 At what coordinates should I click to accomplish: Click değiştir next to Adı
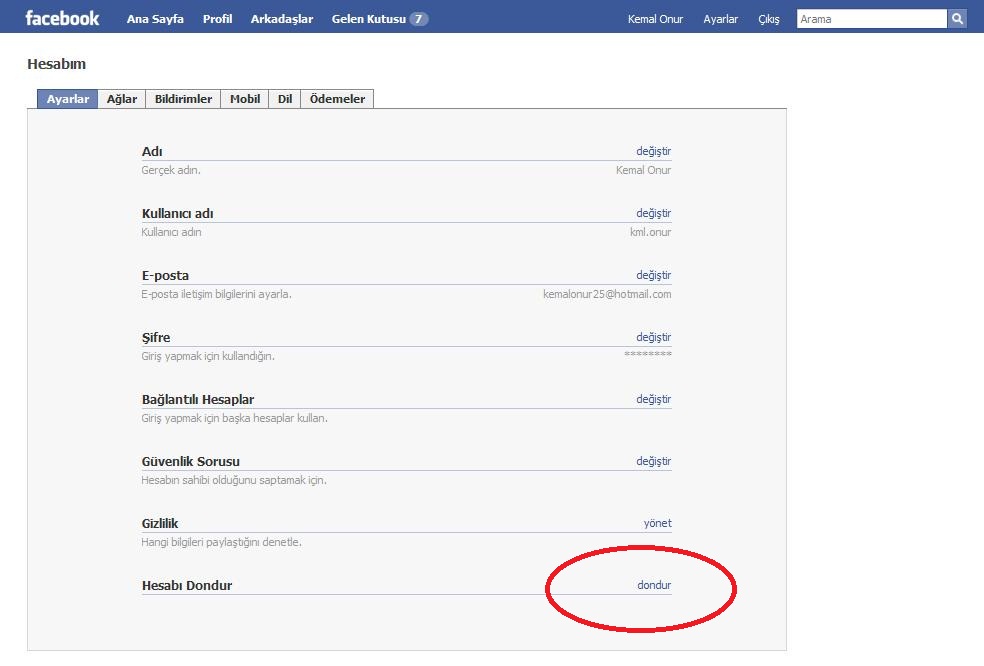pyautogui.click(x=653, y=151)
